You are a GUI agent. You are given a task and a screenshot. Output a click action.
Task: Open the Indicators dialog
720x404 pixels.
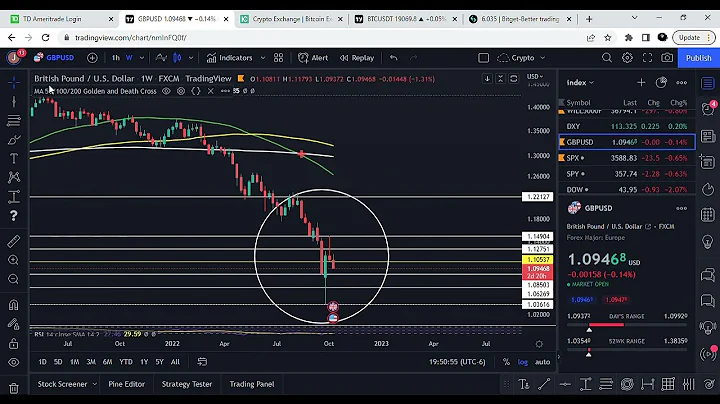tap(230, 58)
